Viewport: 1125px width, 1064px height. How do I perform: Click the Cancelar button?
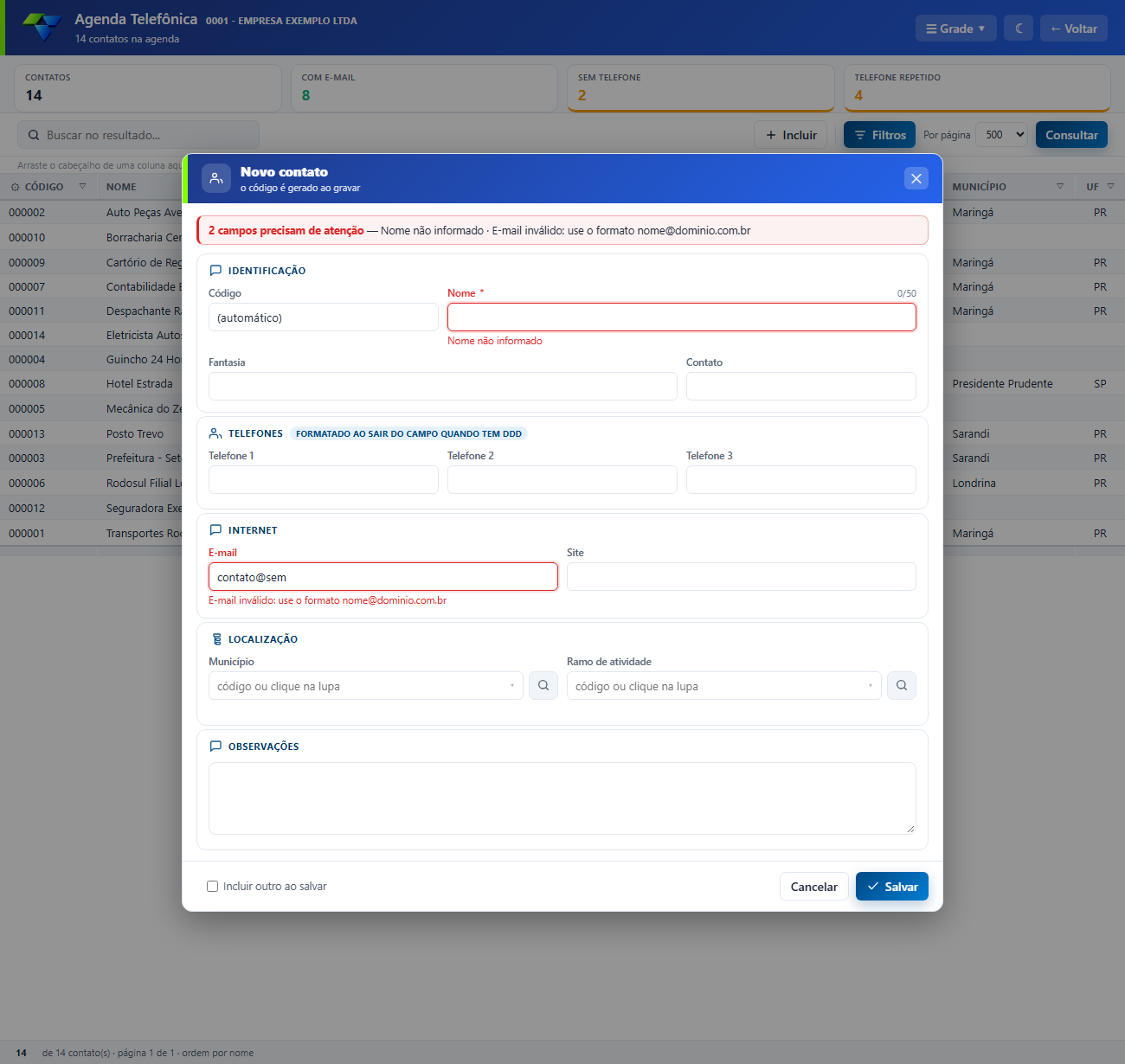[814, 887]
